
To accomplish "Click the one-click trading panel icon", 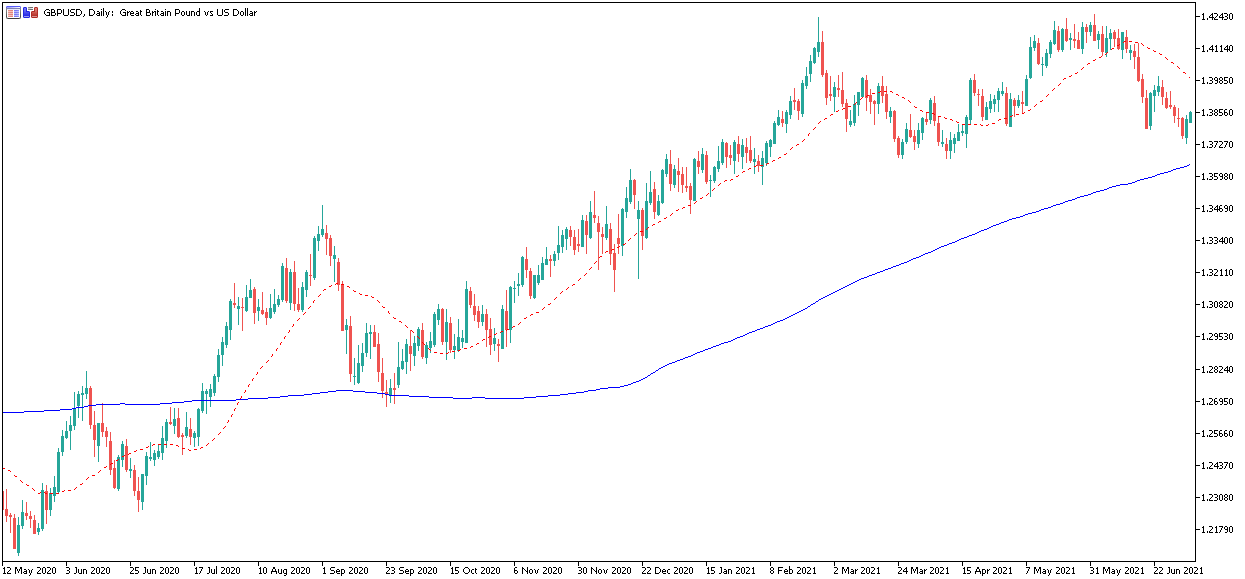I will point(31,13).
